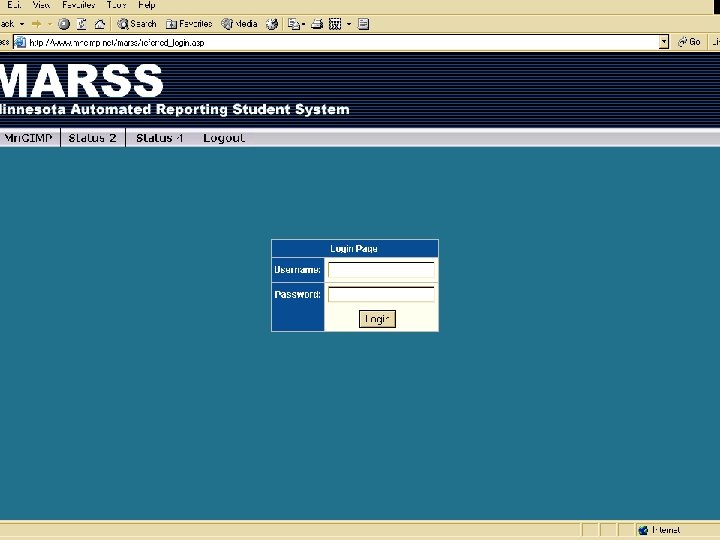Image resolution: width=720 pixels, height=540 pixels.
Task: Open the Forward history dropdown arrow
Action: pos(50,24)
